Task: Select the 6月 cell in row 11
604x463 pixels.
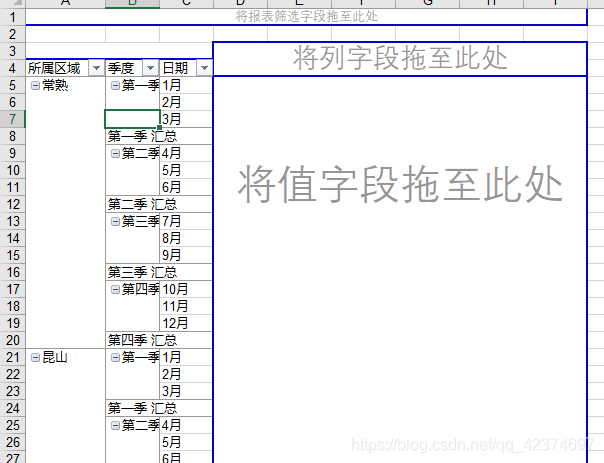Action: pos(186,187)
